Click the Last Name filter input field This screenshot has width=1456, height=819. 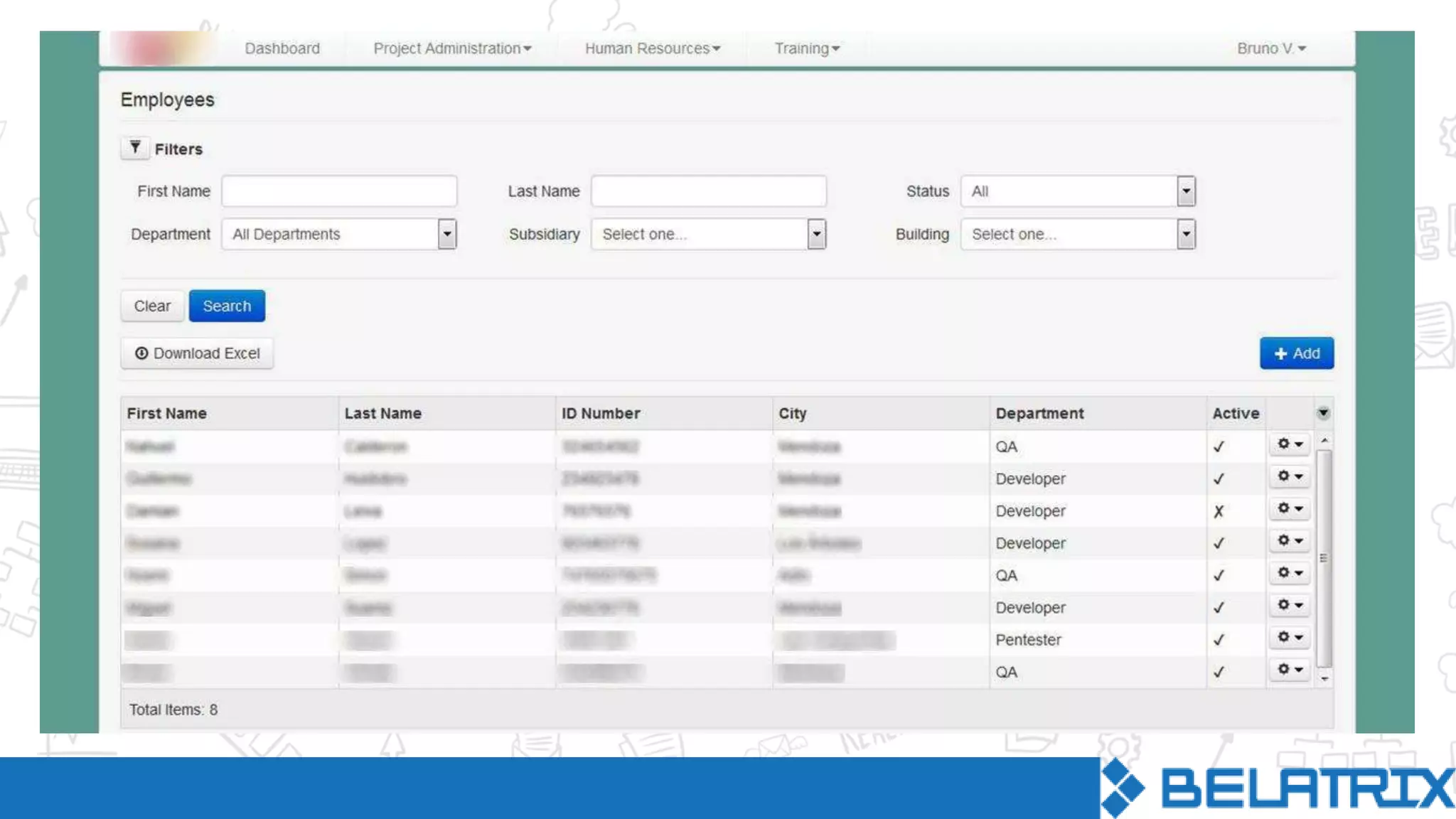(708, 191)
